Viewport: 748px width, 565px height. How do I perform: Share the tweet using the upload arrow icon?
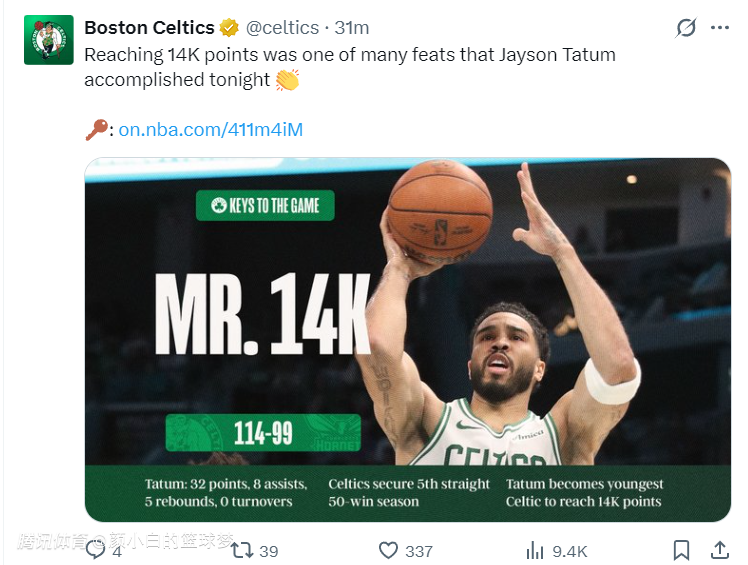(x=718, y=549)
